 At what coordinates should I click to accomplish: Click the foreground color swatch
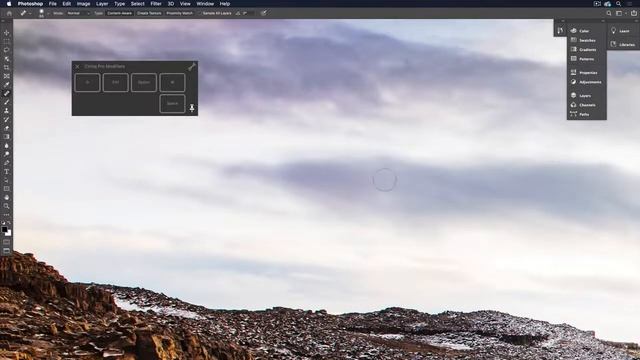coord(4,229)
